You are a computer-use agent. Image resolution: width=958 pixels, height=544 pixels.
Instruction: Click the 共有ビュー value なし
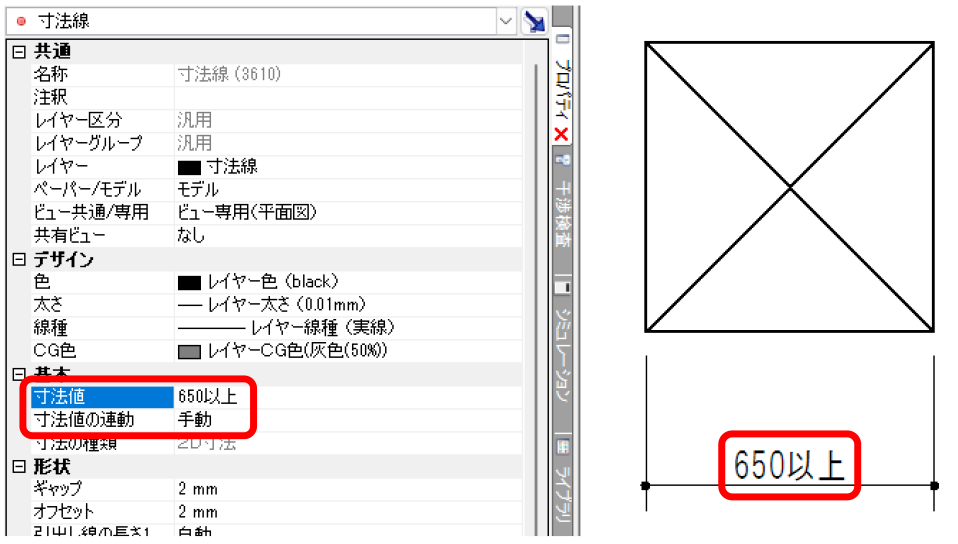[x=191, y=235]
